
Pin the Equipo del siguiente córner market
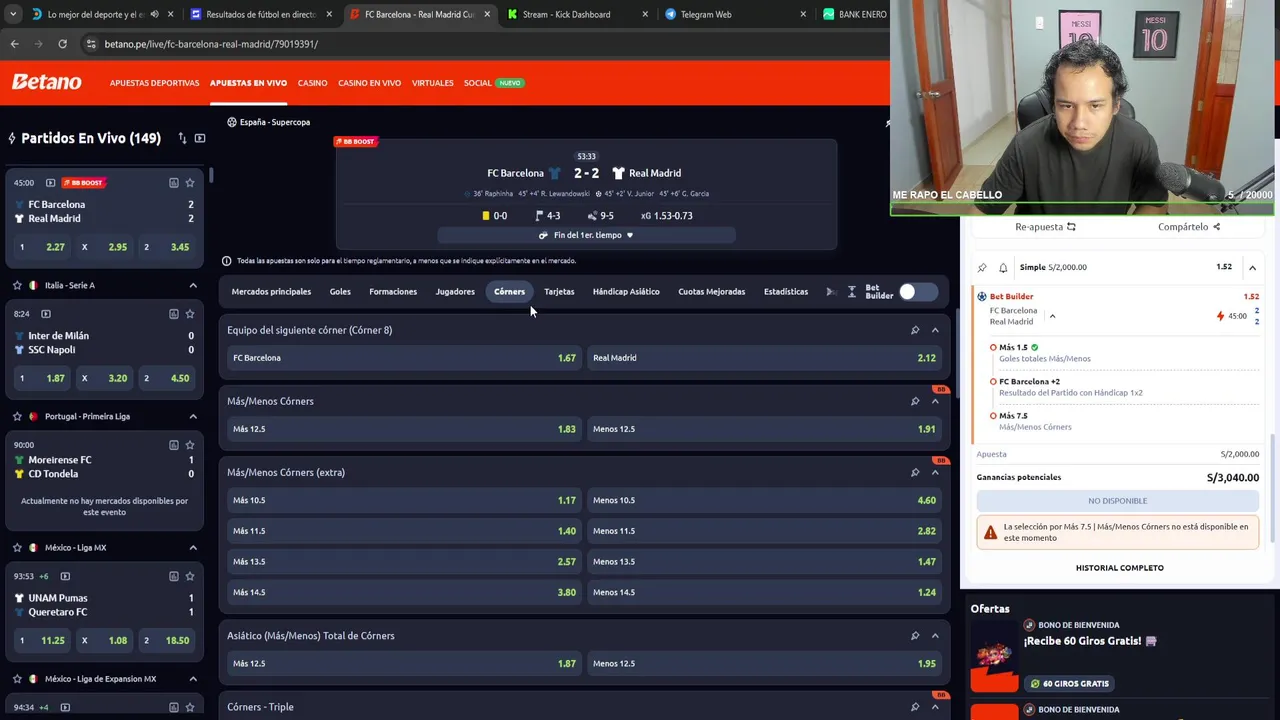click(x=915, y=330)
